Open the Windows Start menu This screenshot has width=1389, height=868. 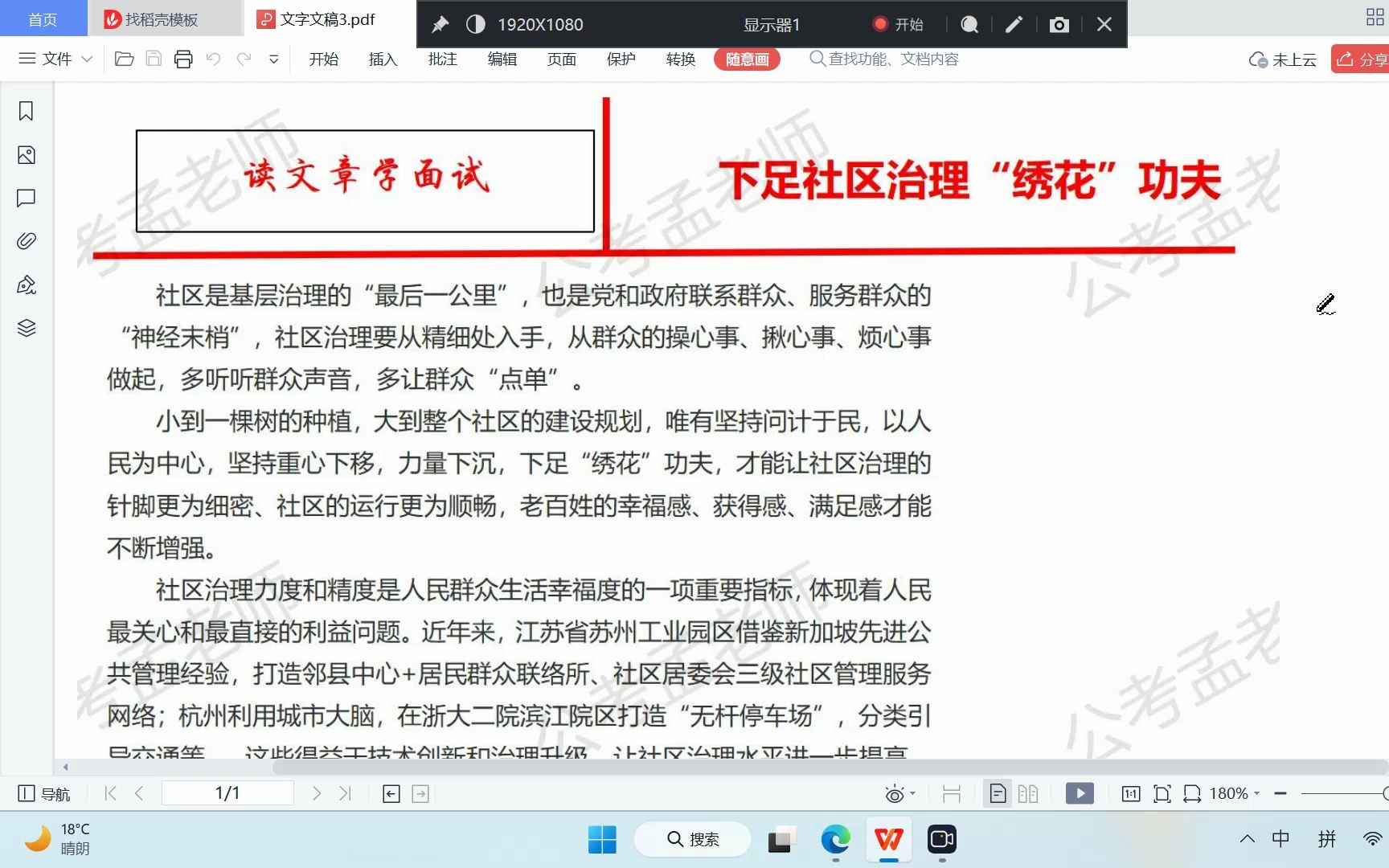tap(602, 840)
